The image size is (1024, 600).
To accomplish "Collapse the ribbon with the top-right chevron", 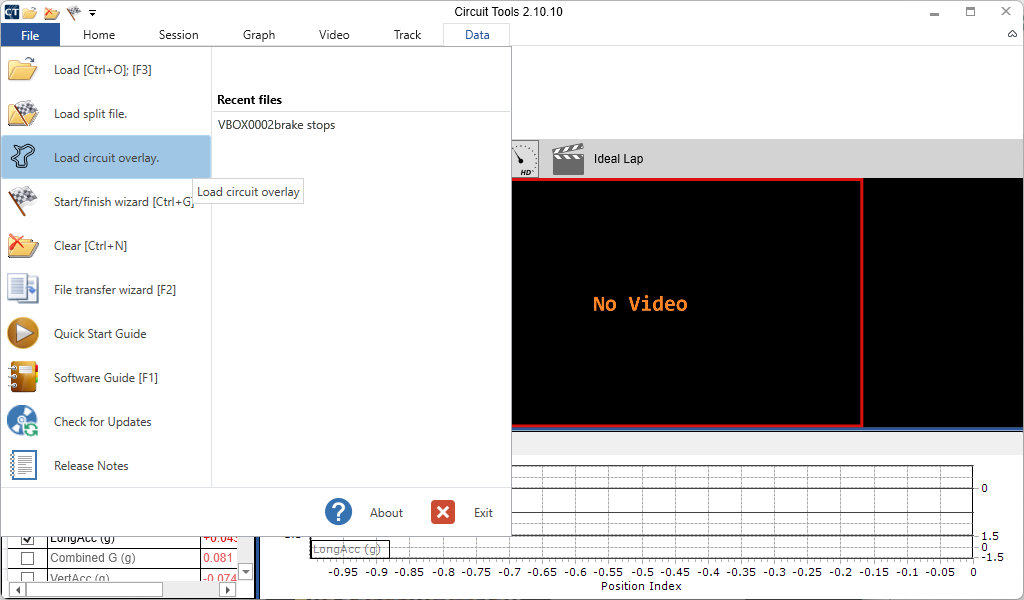I will (x=1012, y=34).
